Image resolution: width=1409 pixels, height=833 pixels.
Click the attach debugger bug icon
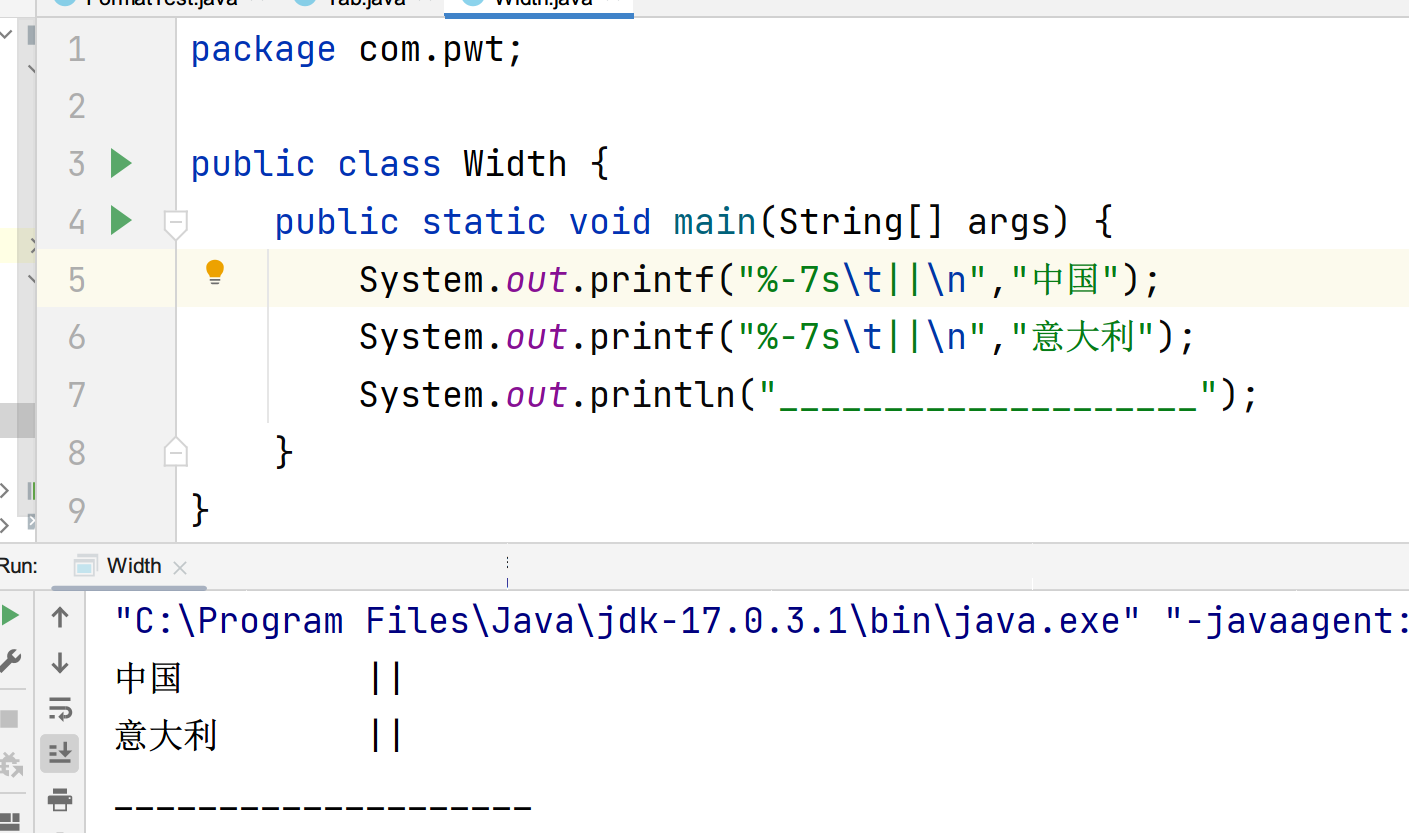(10, 766)
